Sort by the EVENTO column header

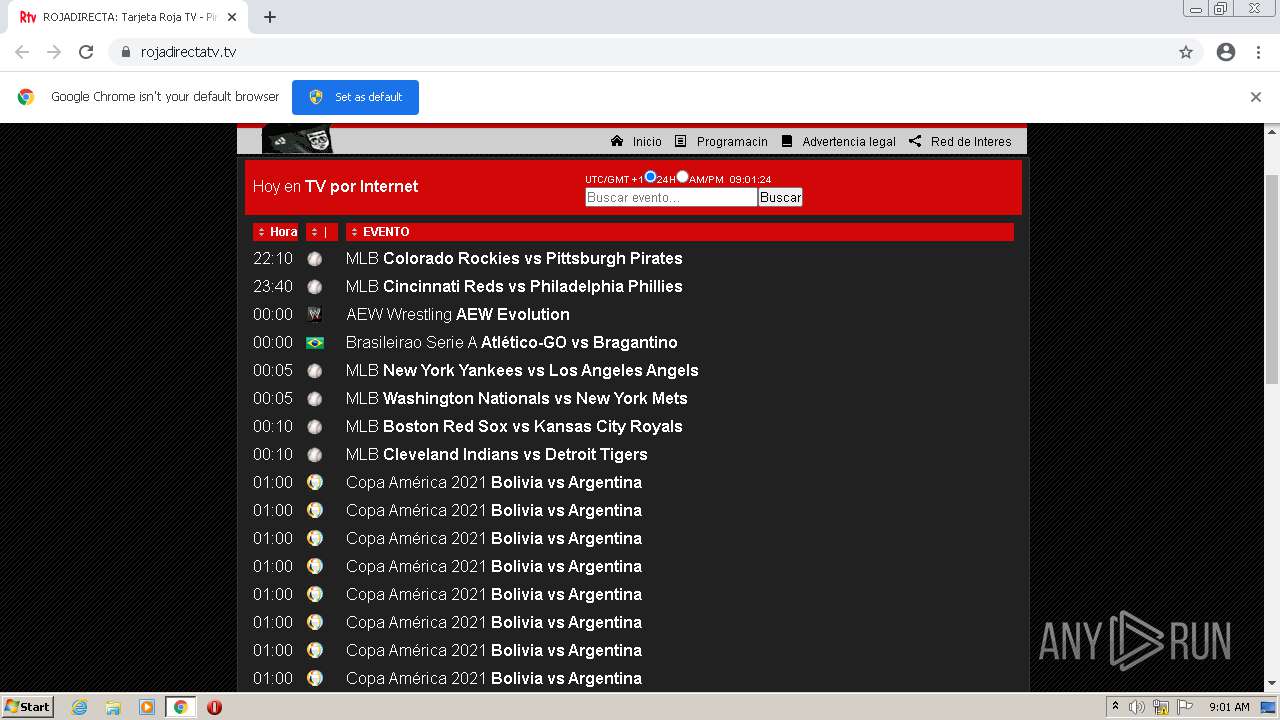[x=680, y=232]
